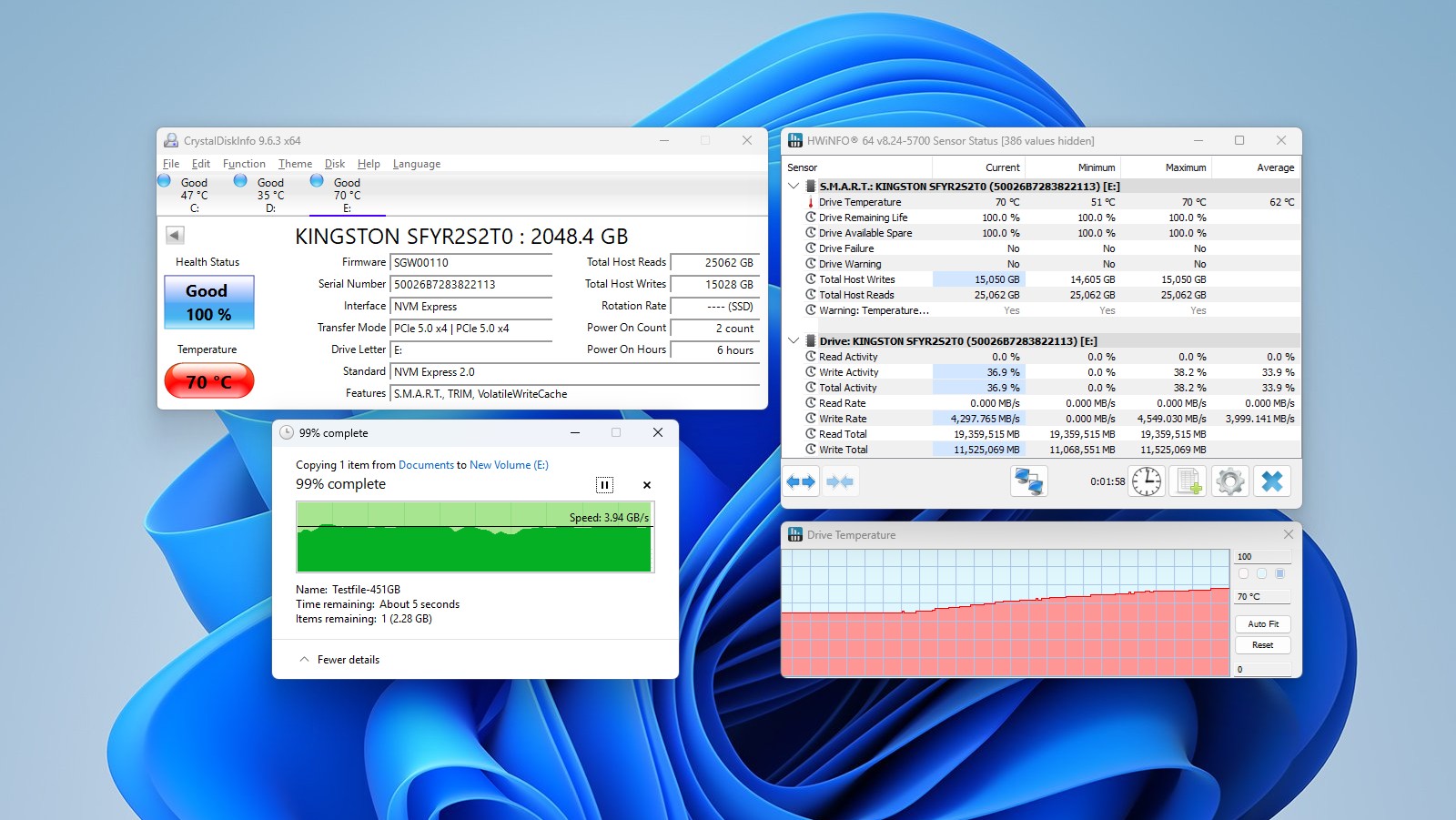Viewport: 1456px width, 820px height.
Task: Pause the file copy operation
Action: point(604,485)
